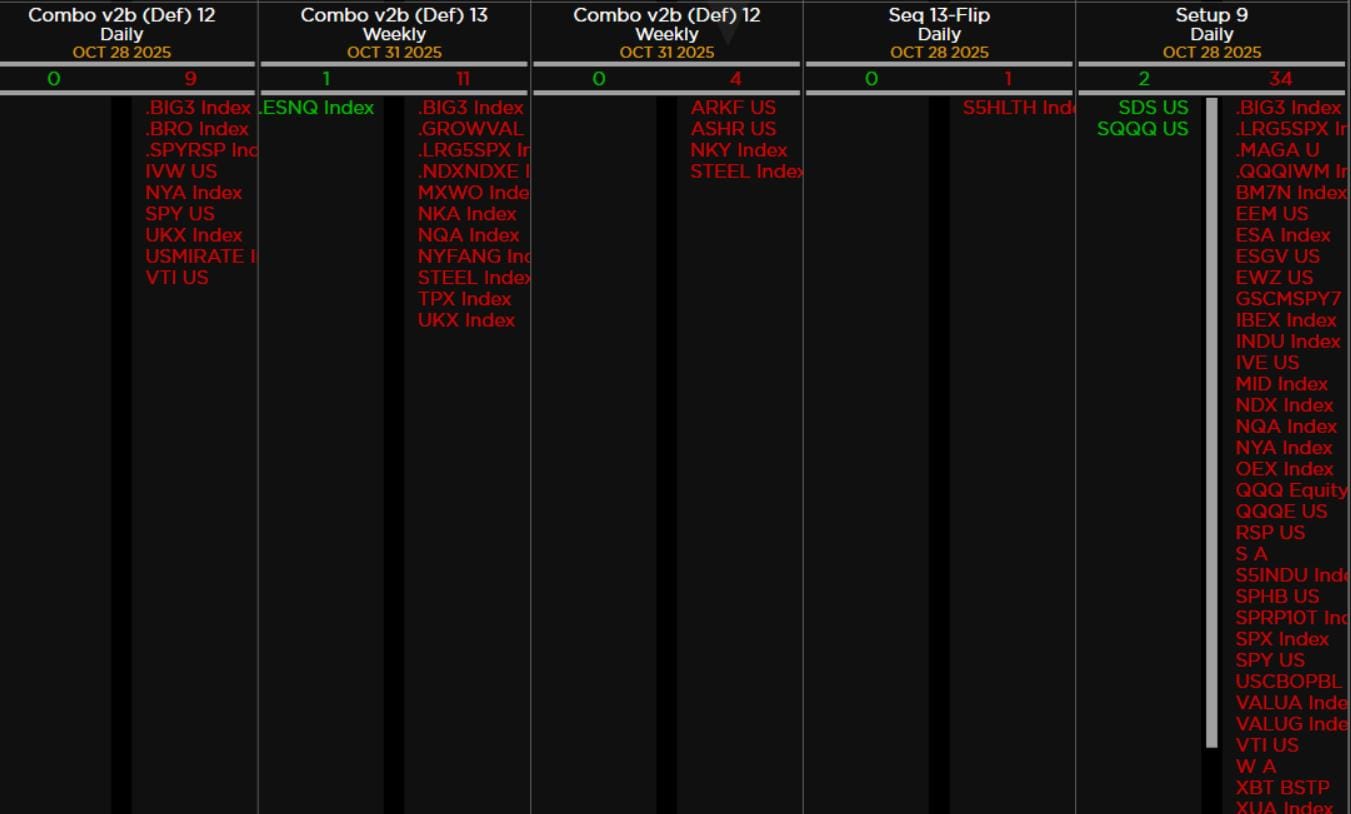Click the IBEX Index ticker

tap(1286, 320)
